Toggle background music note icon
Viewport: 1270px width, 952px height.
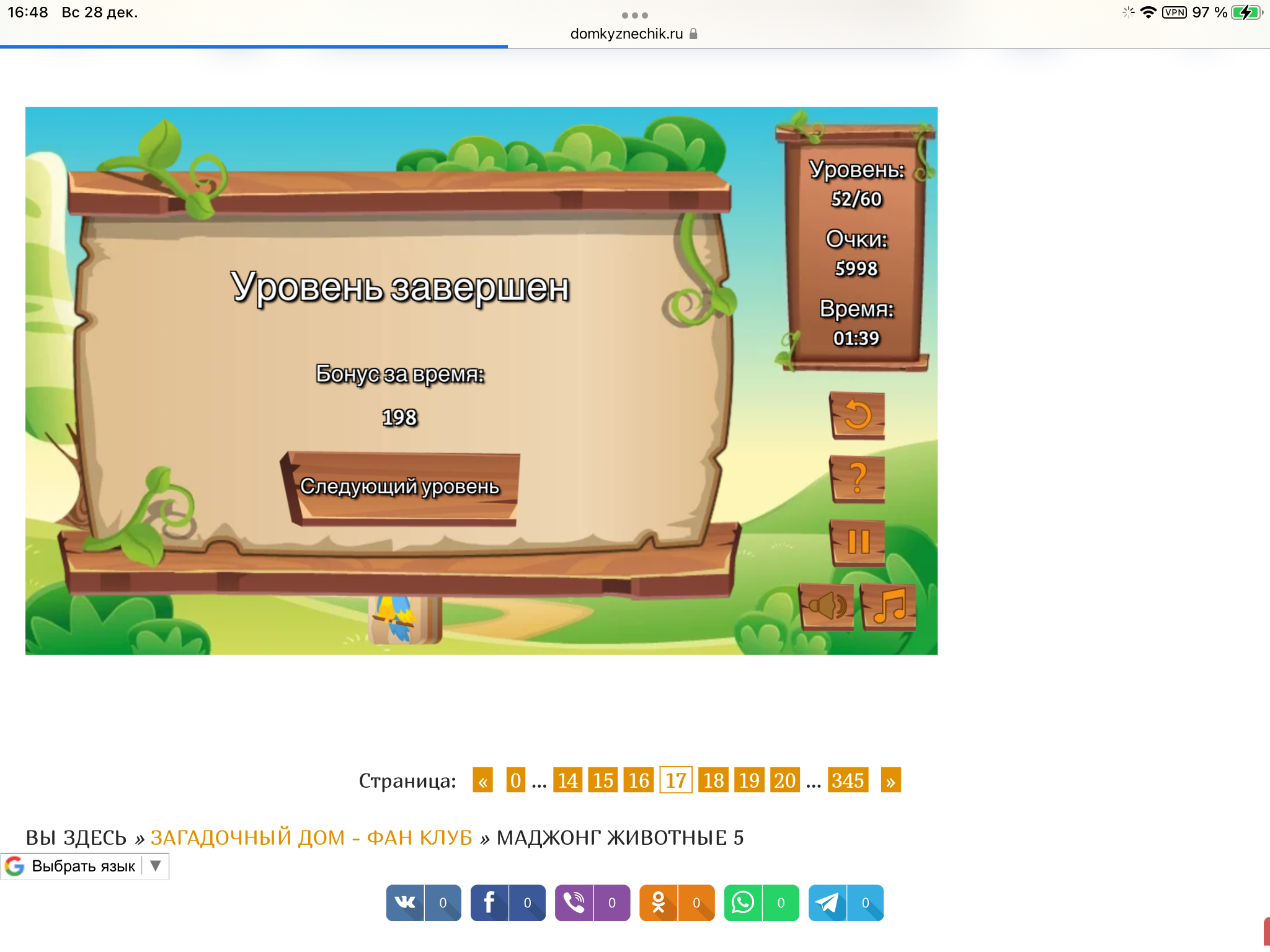[x=889, y=606]
